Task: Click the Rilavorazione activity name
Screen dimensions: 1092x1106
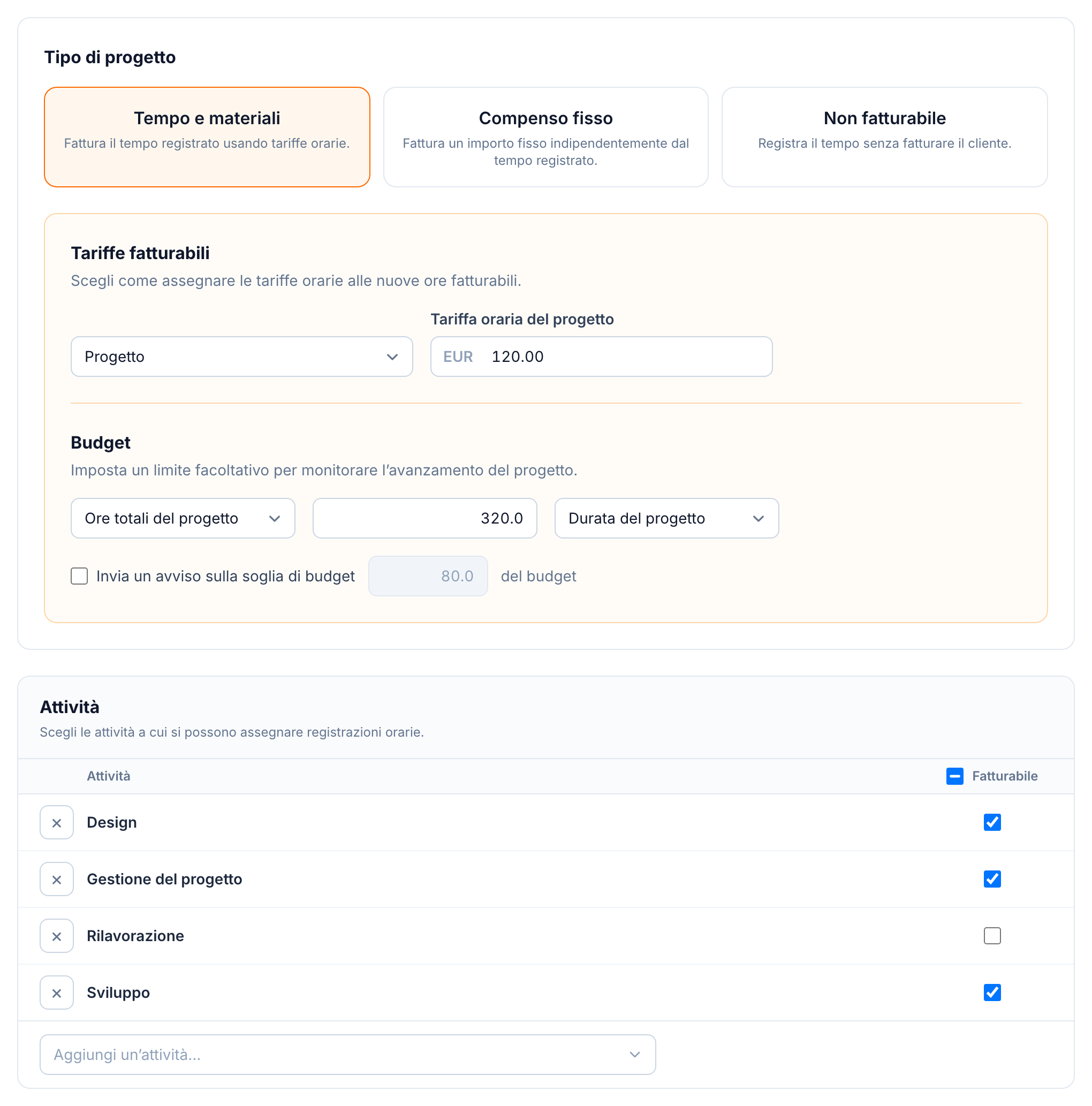Action: [135, 936]
